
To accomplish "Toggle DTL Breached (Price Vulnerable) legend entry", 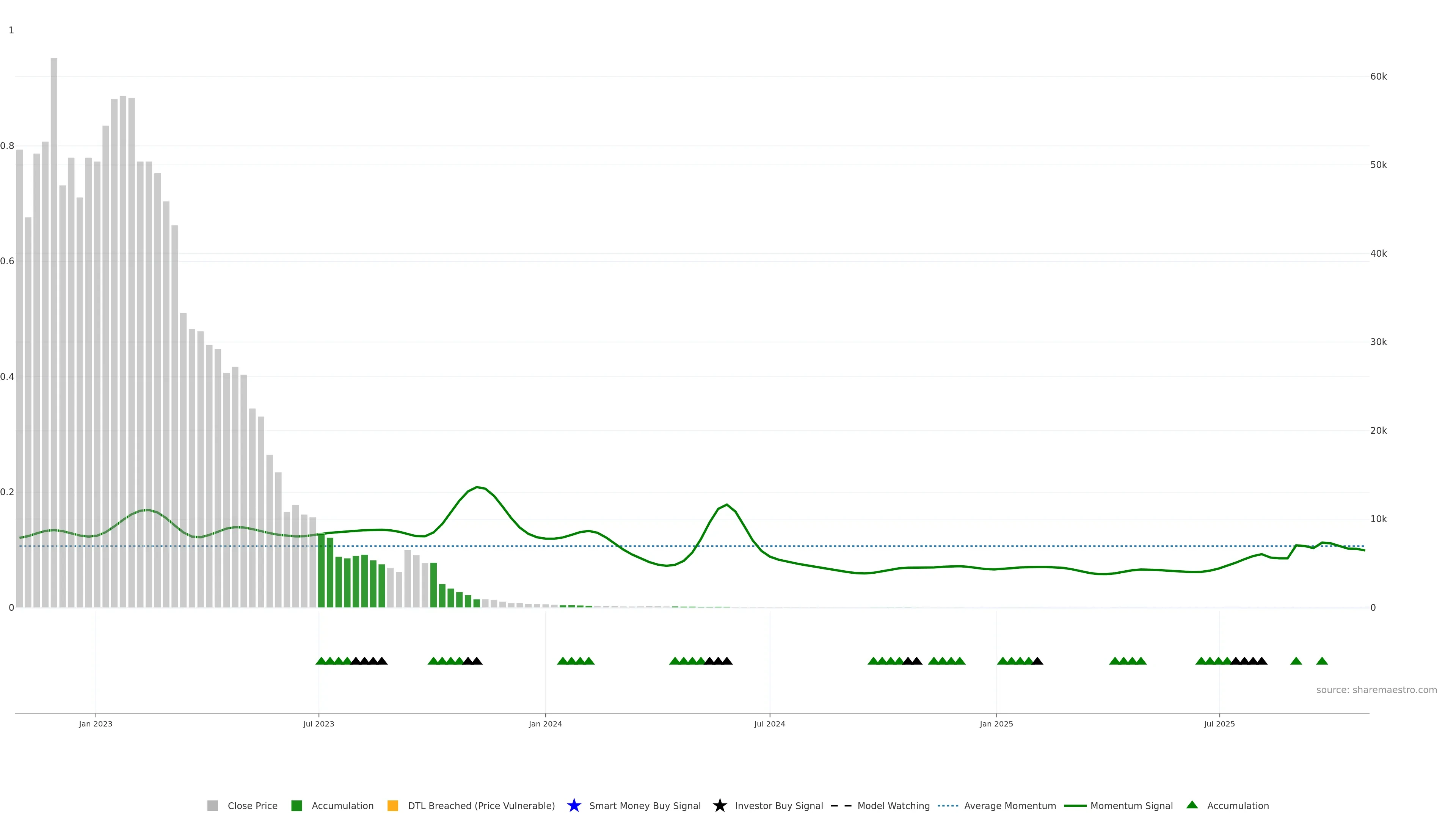I will point(481,805).
